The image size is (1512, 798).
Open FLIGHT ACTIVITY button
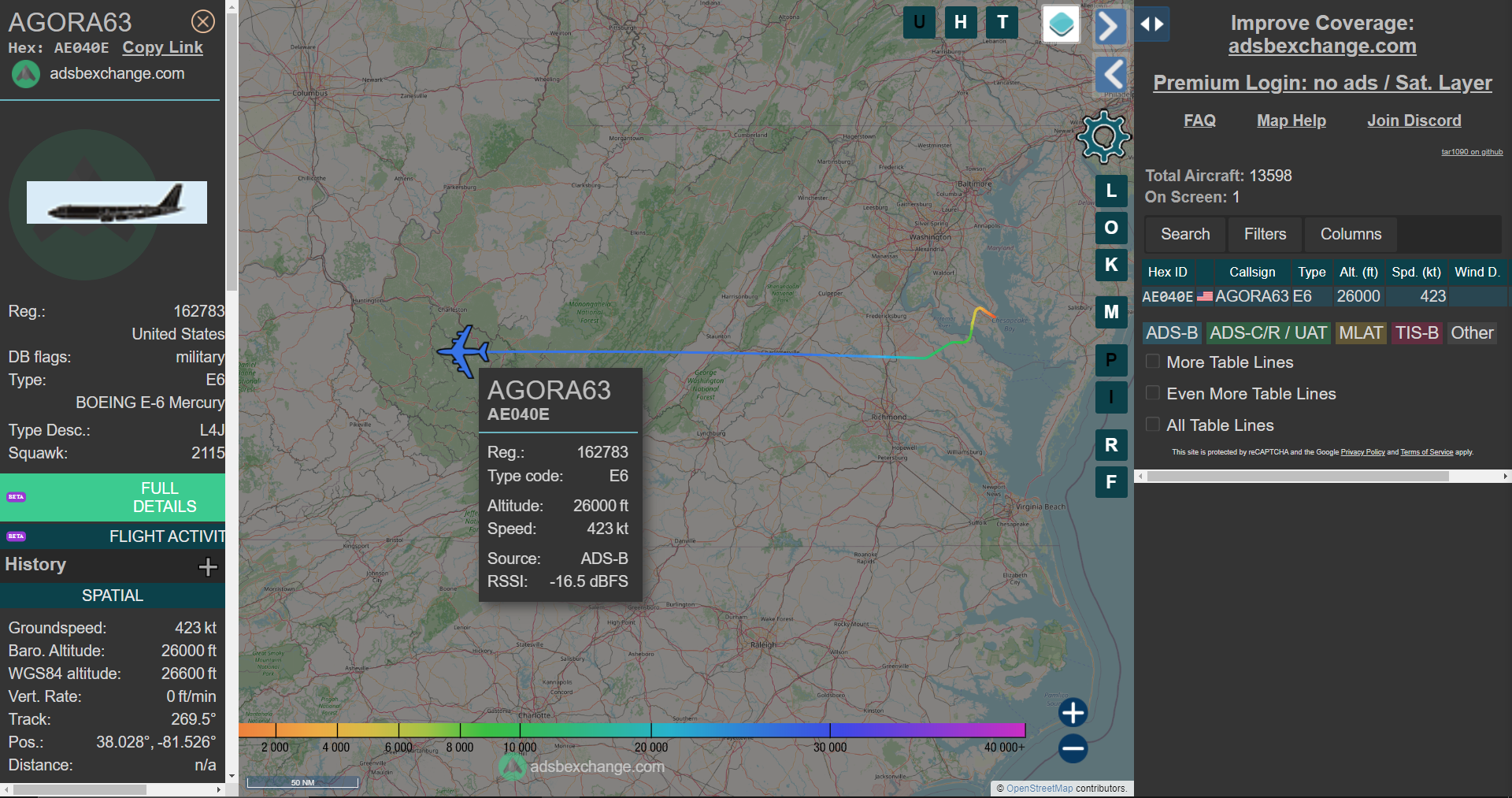pos(113,536)
